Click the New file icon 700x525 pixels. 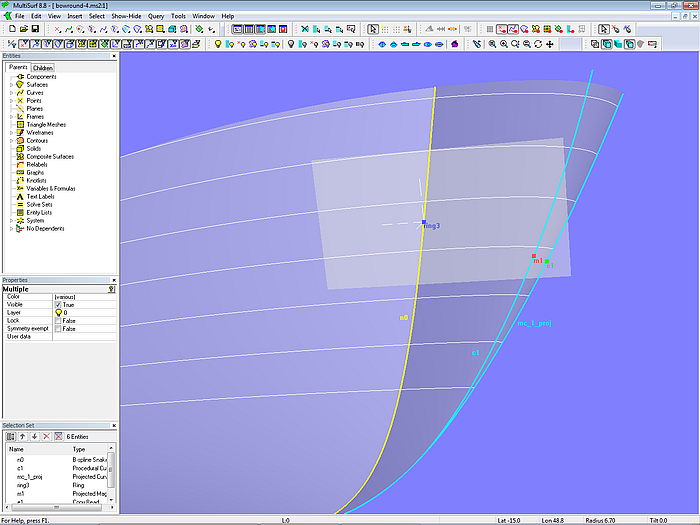(10, 29)
